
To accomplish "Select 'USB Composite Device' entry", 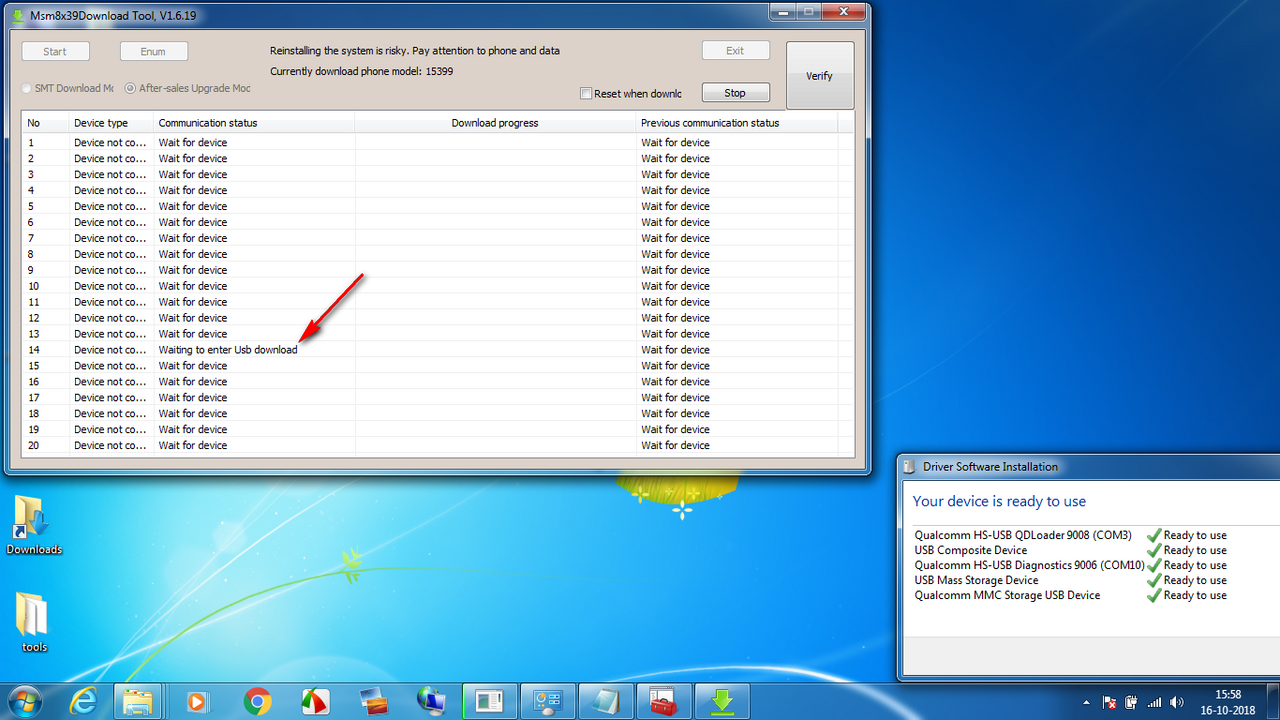I will point(970,550).
